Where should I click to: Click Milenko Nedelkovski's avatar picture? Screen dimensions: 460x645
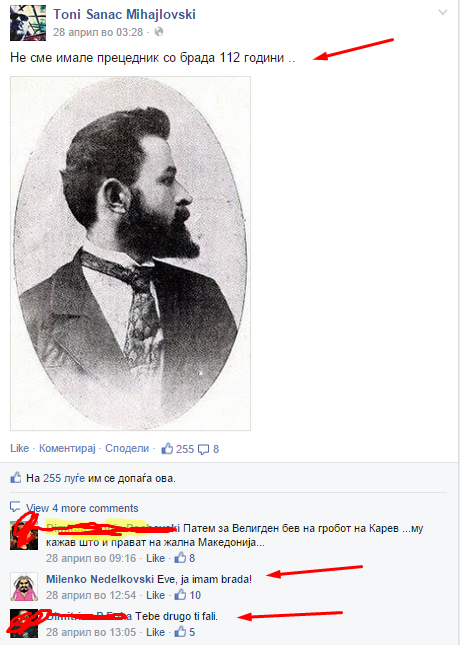click(24, 587)
